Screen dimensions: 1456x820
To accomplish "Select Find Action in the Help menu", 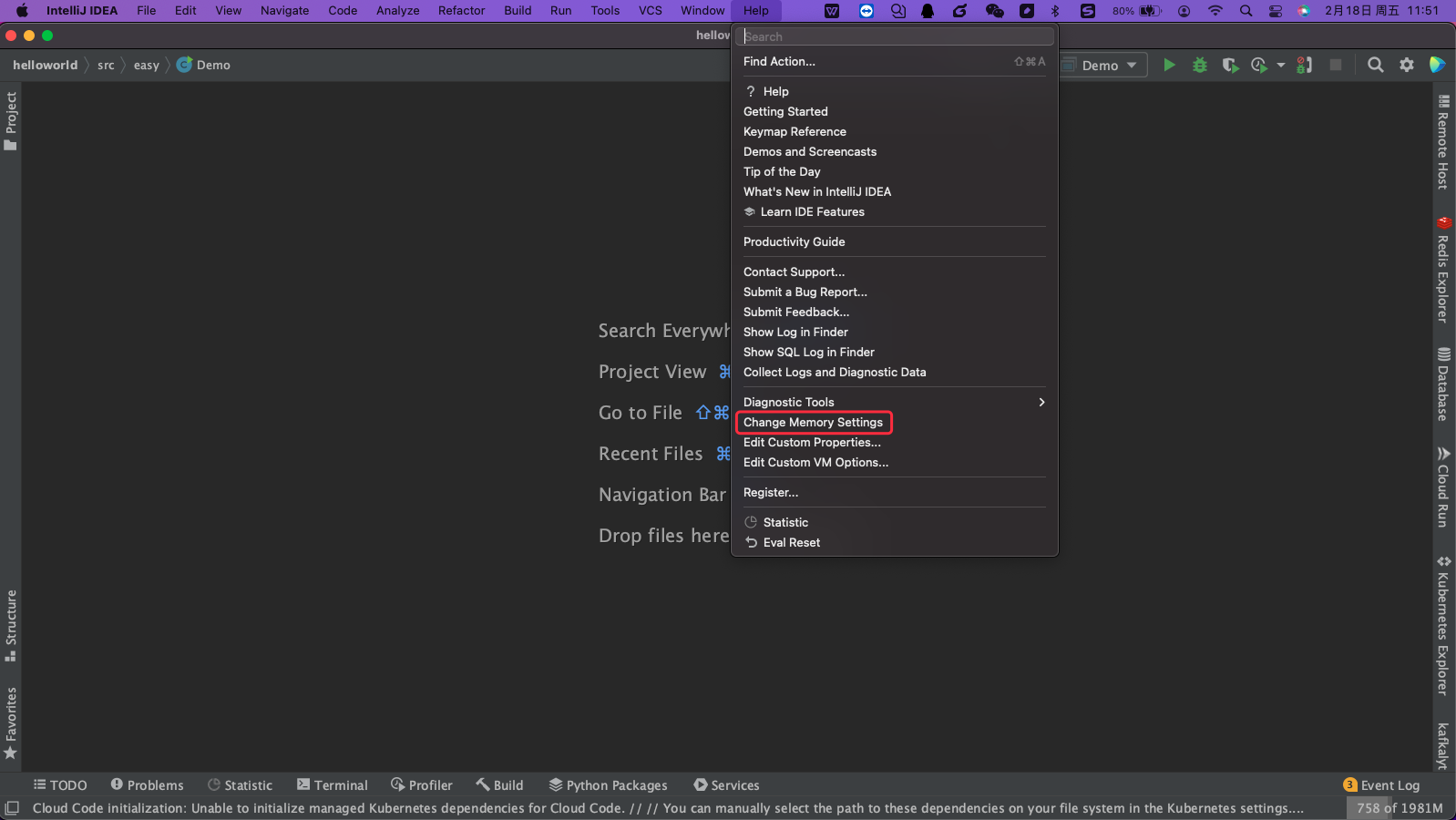I will 894,61.
